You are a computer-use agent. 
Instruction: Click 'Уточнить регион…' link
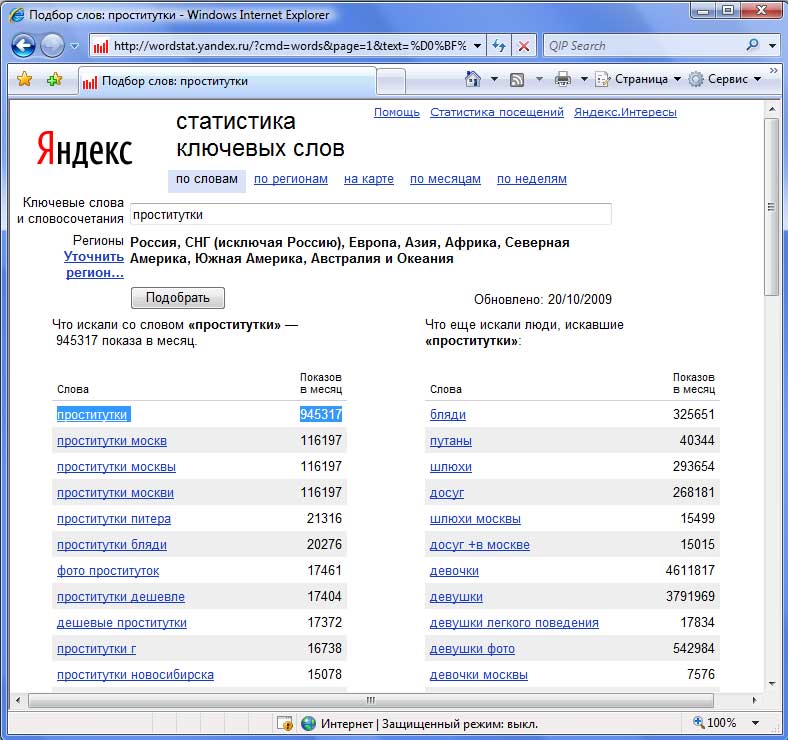(x=94, y=264)
